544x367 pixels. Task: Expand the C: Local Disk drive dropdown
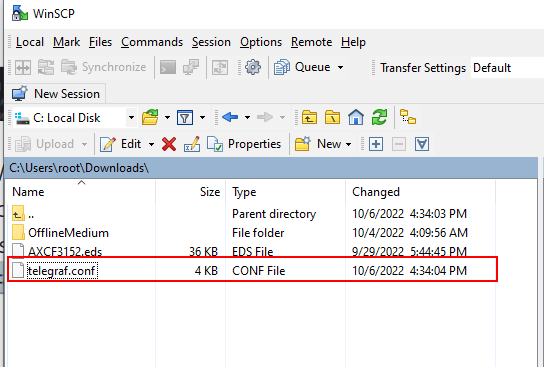131,118
